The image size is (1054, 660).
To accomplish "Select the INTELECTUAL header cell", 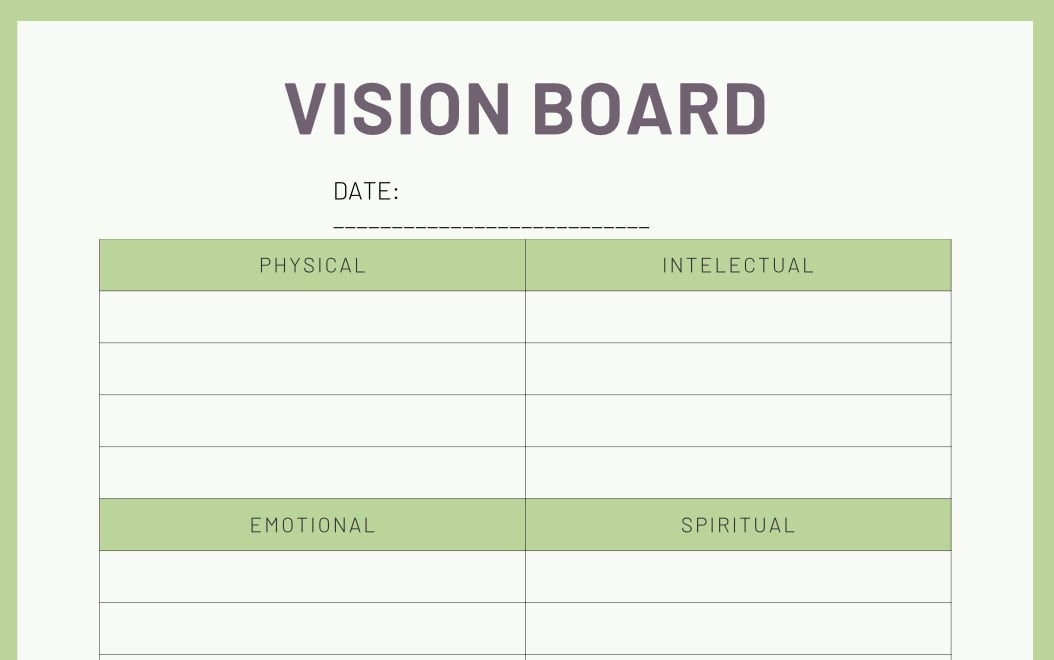I will (738, 265).
